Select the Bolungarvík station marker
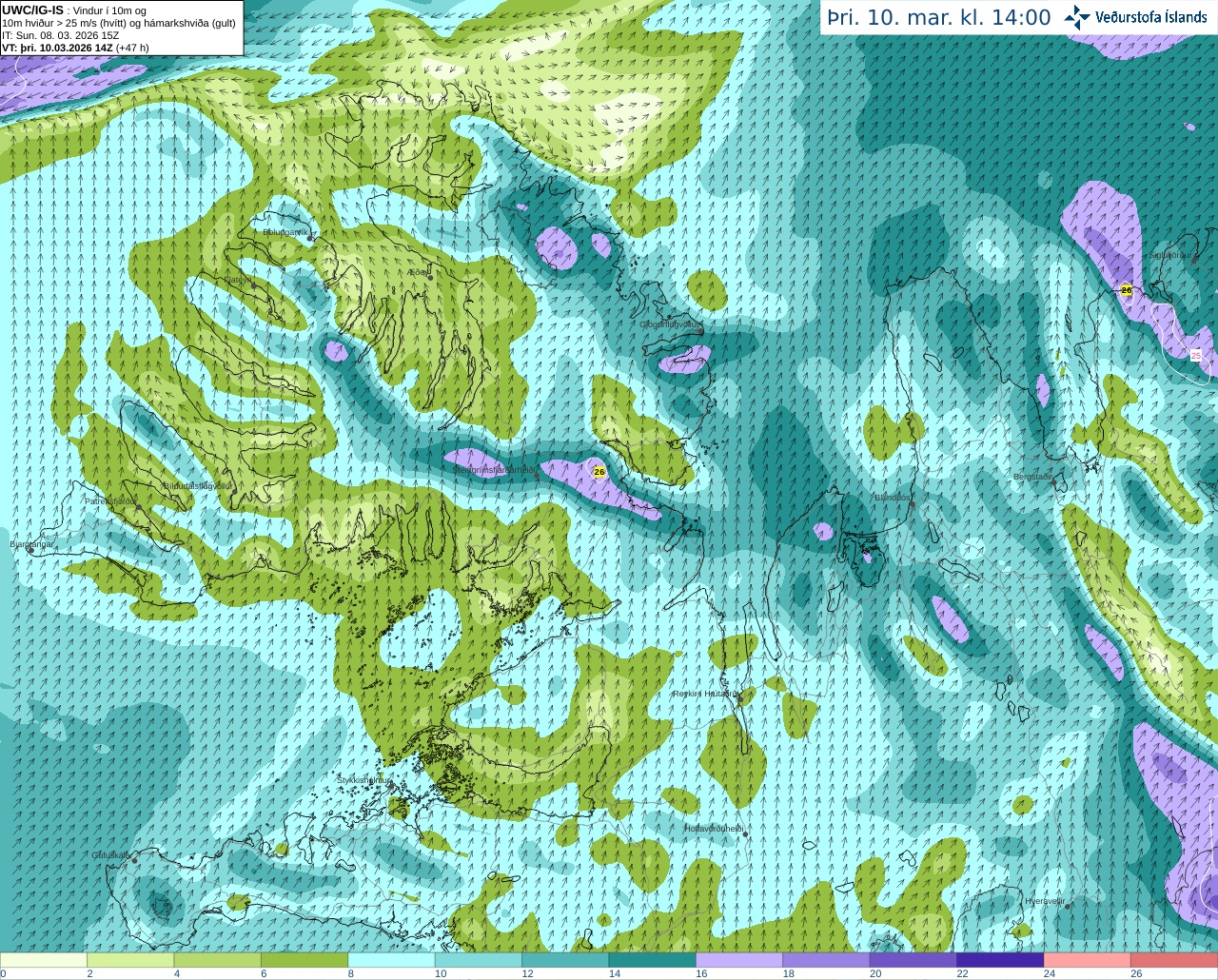The height and width of the screenshot is (980, 1218). point(311,239)
